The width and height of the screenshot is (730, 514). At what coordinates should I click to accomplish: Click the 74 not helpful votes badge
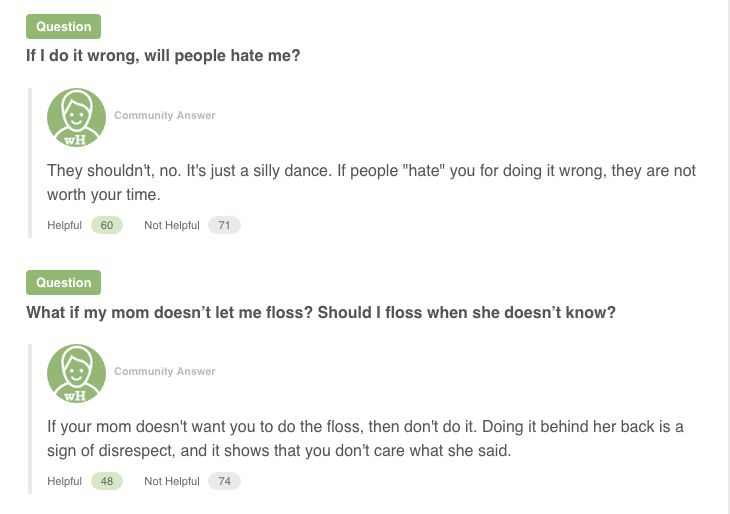click(x=224, y=481)
